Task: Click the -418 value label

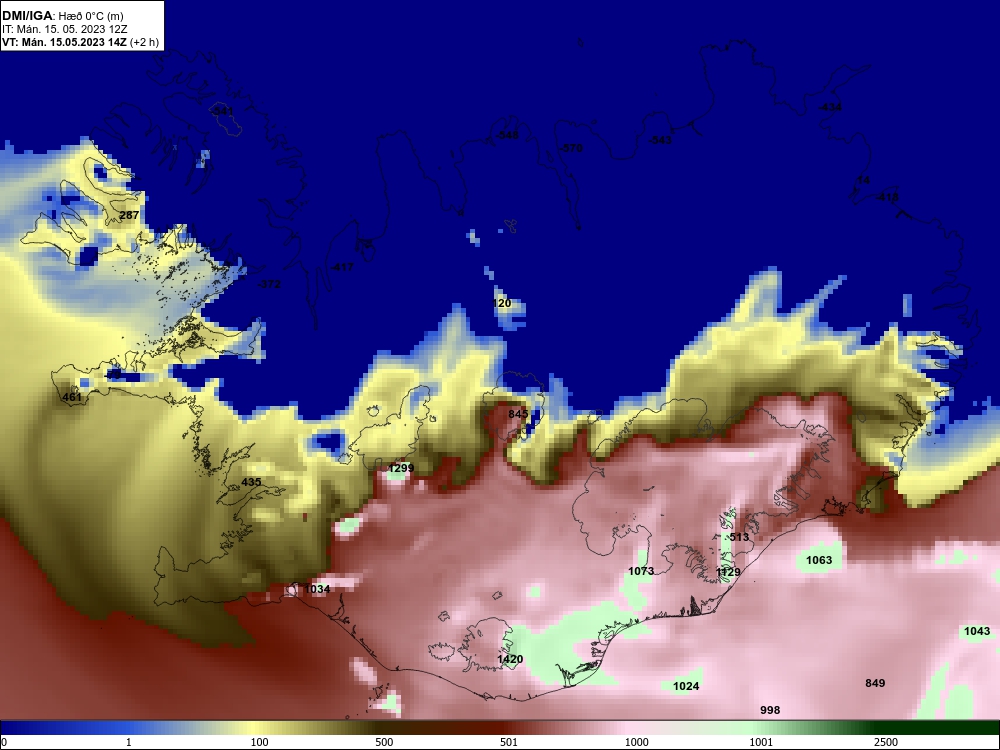Action: (x=886, y=197)
